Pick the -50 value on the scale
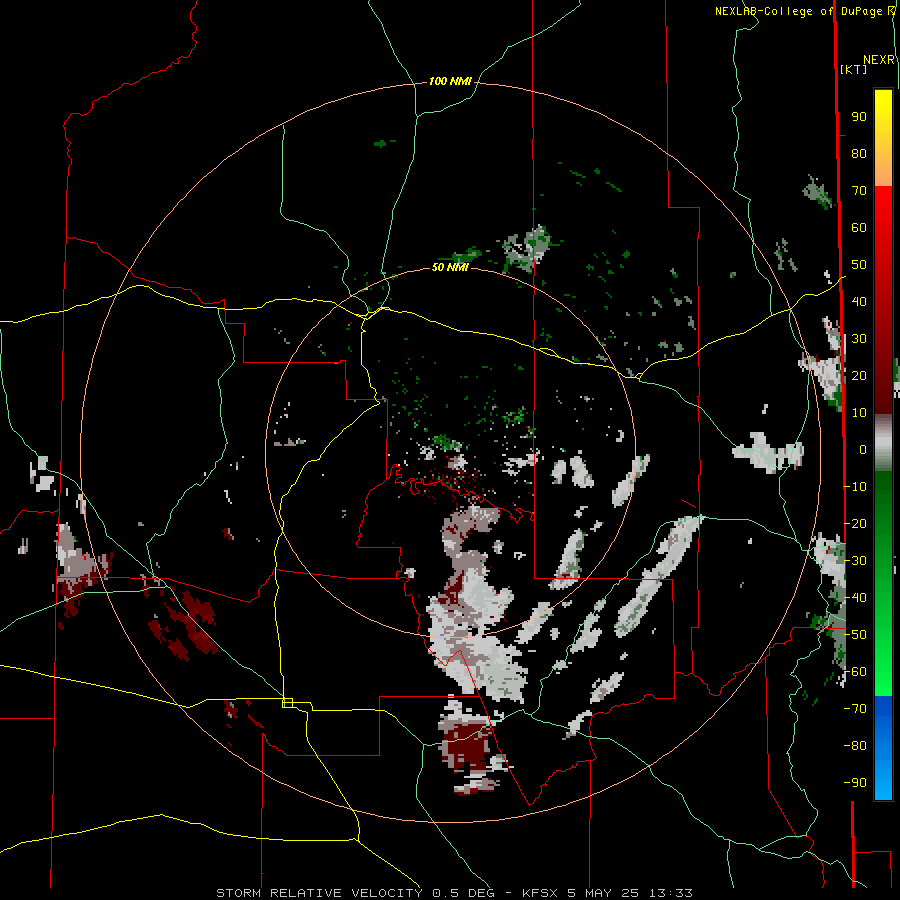Screen dimensions: 900x900 coord(855,635)
